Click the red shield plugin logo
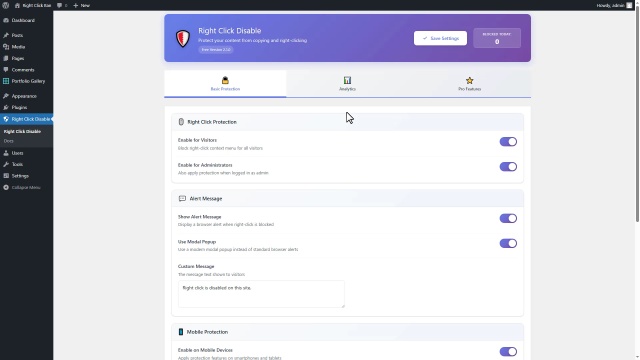Screen dimensions: 640x360 coord(183,38)
